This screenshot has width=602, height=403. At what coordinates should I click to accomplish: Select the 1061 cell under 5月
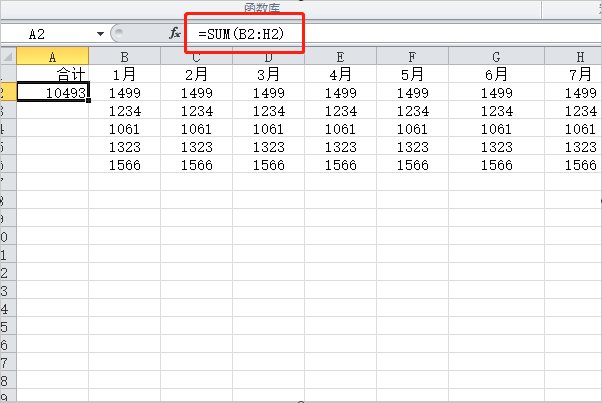tap(412, 128)
